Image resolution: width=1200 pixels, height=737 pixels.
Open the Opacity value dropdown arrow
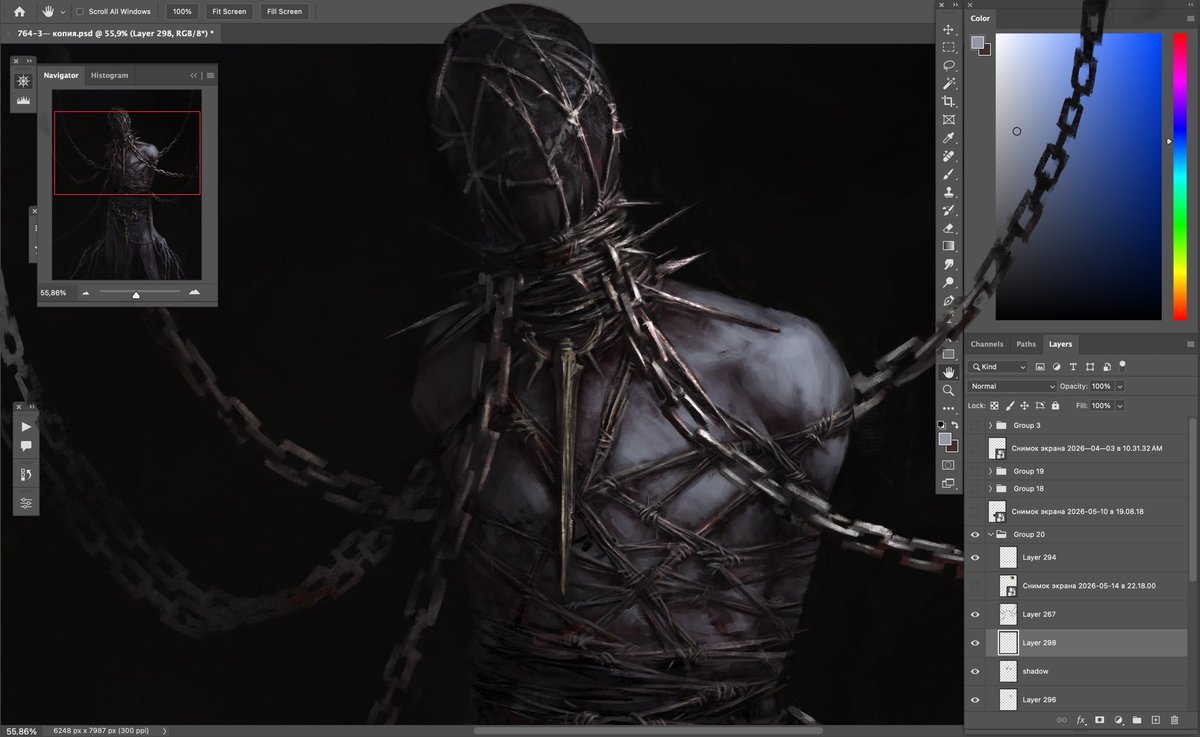(x=1120, y=386)
